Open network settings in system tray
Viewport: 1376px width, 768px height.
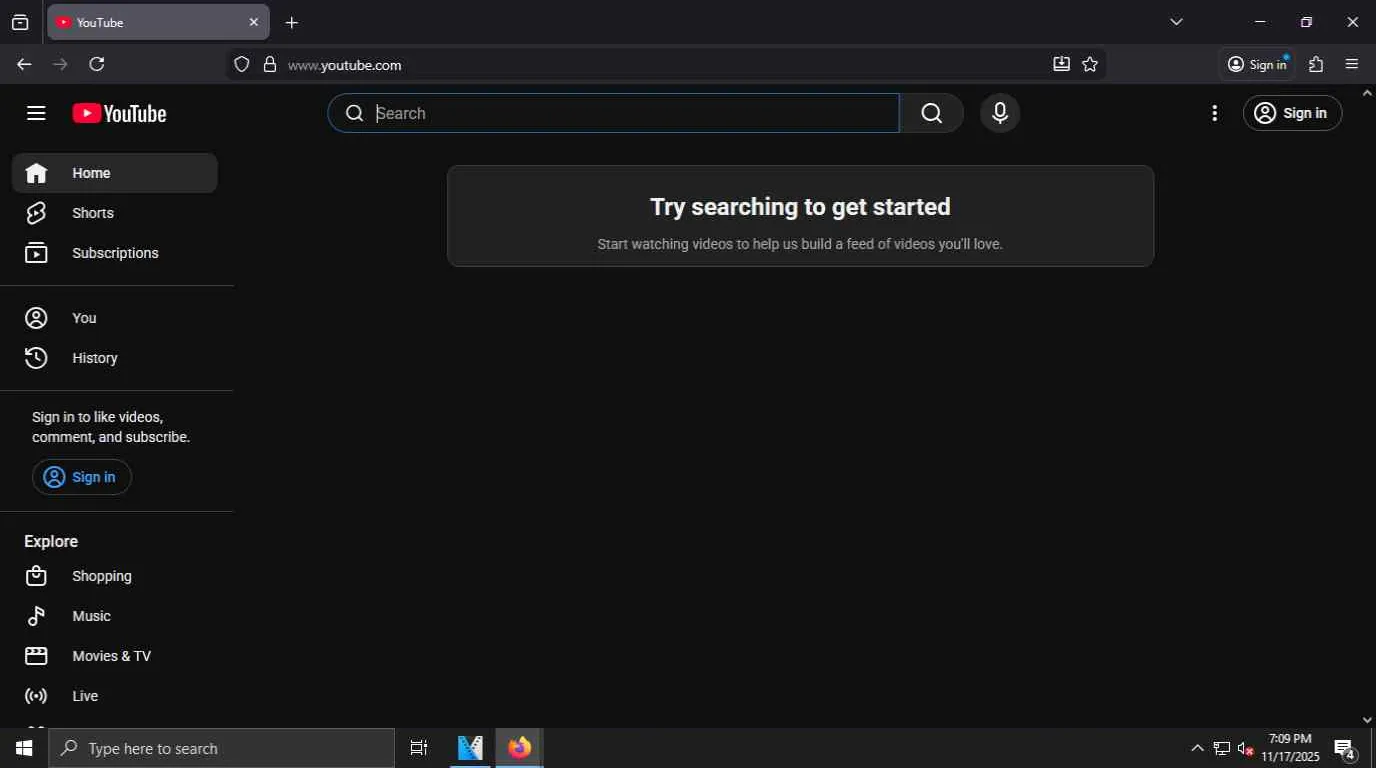tap(1221, 748)
